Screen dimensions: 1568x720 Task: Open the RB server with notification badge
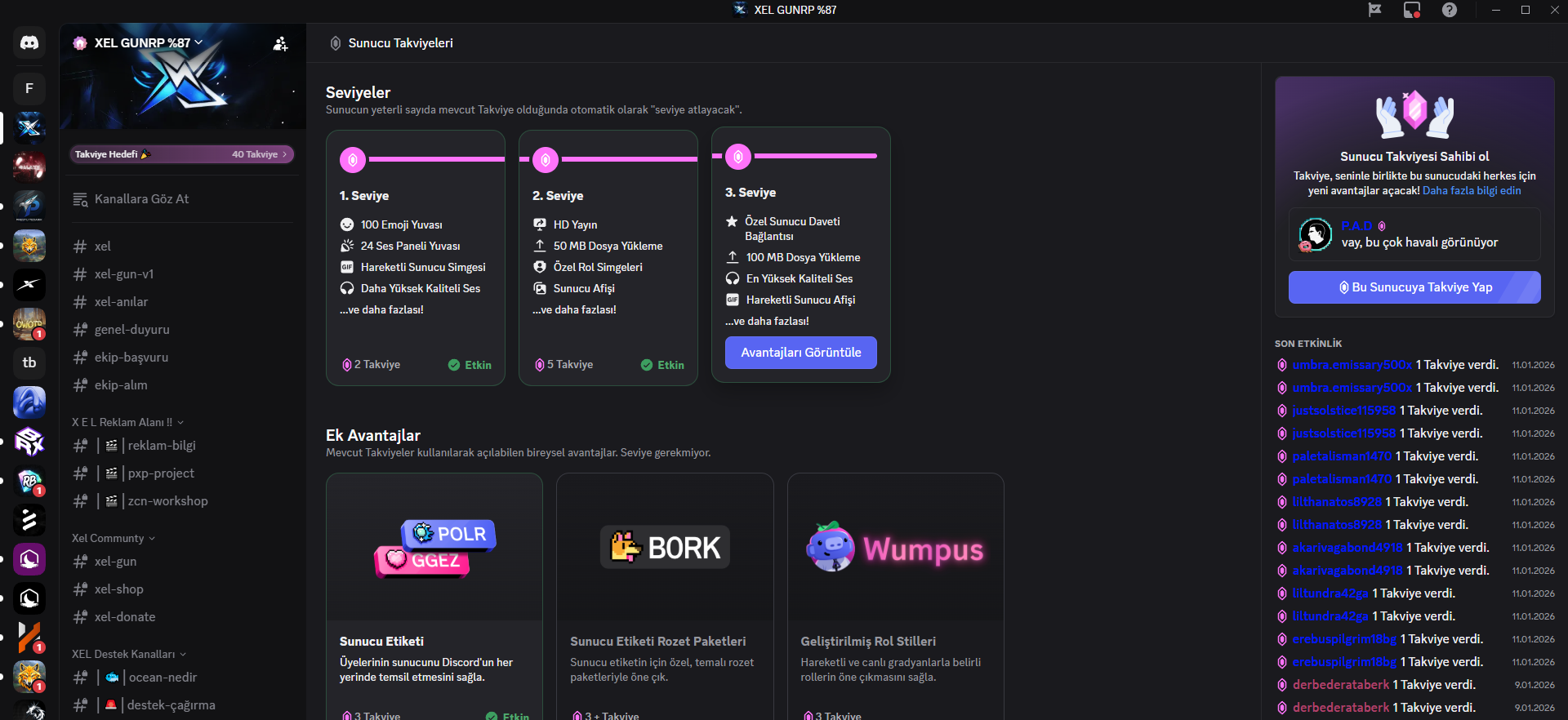pyautogui.click(x=29, y=481)
